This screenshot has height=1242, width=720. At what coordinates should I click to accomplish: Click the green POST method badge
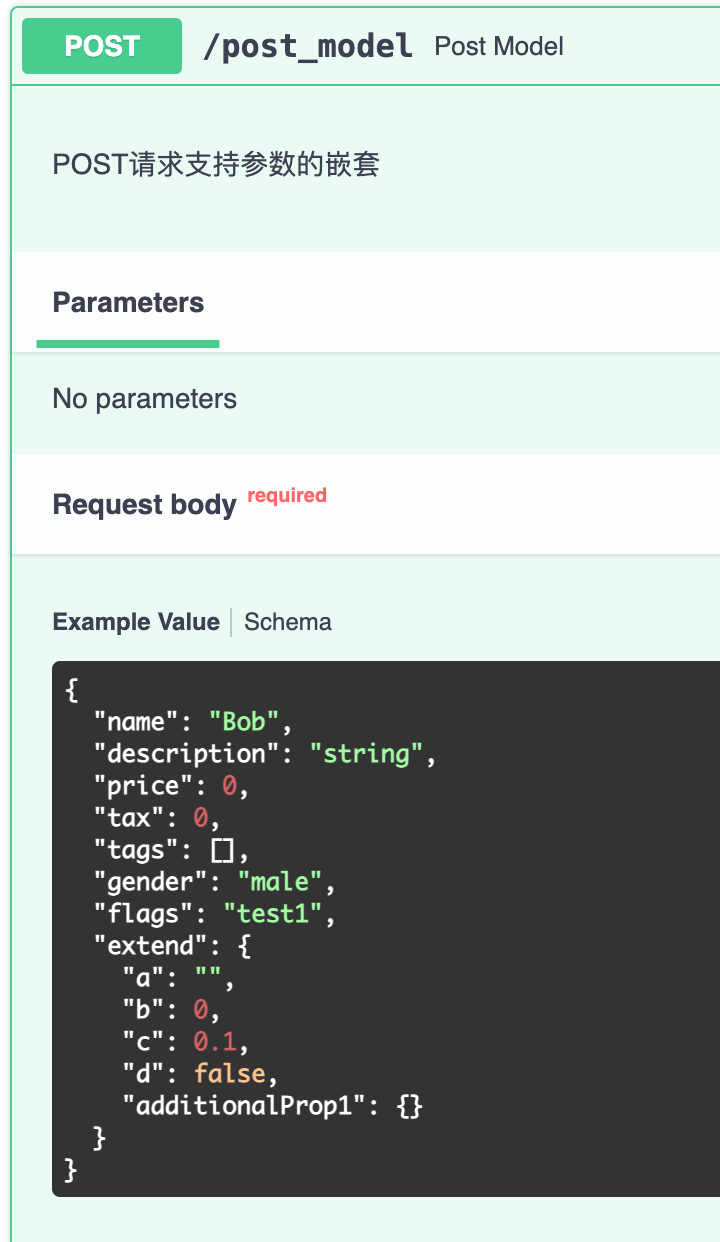pyautogui.click(x=102, y=46)
